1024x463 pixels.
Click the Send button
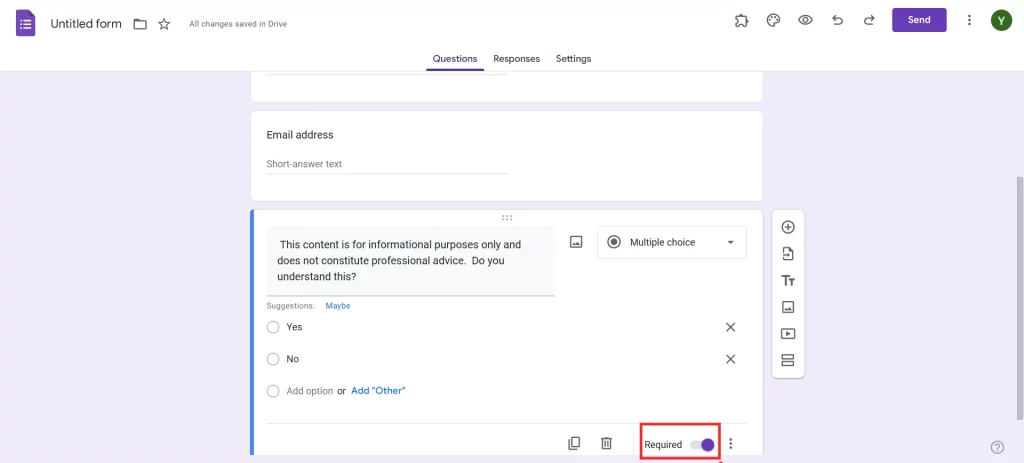pos(919,20)
